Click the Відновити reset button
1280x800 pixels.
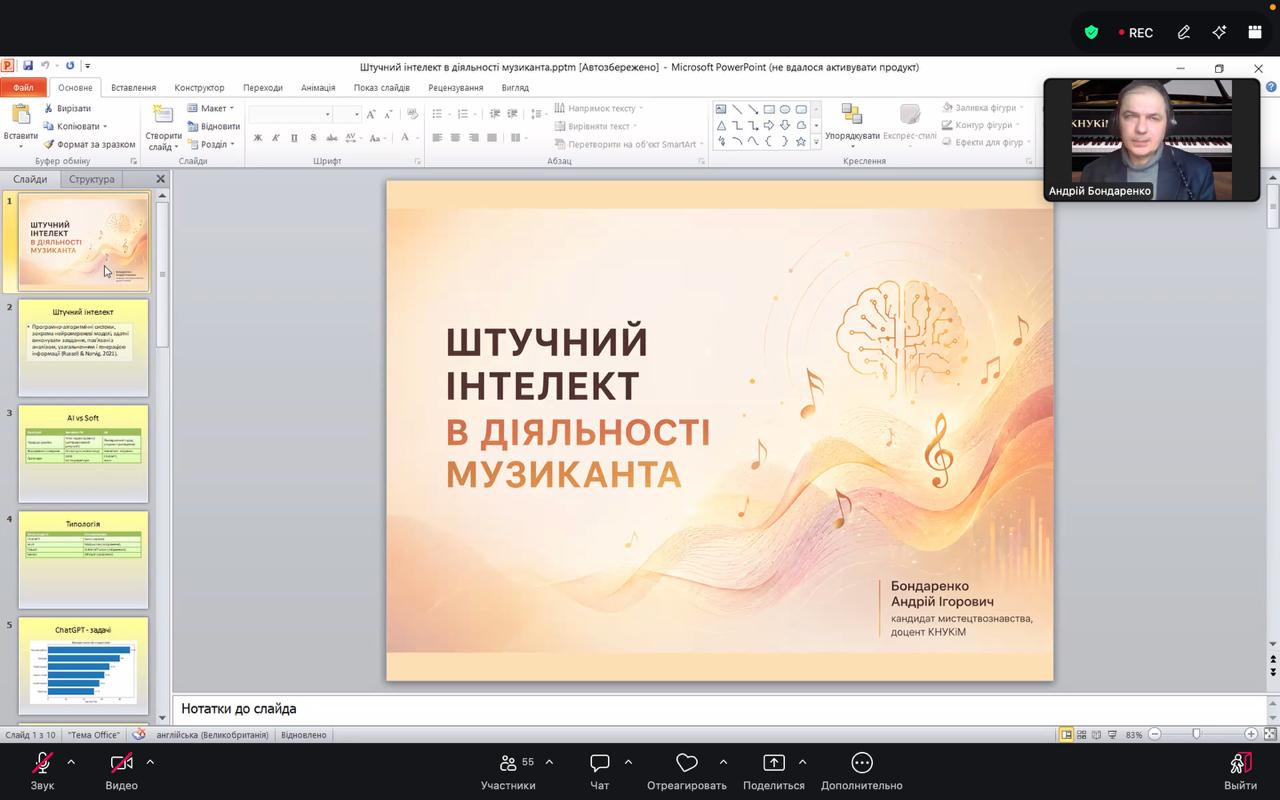click(213, 126)
